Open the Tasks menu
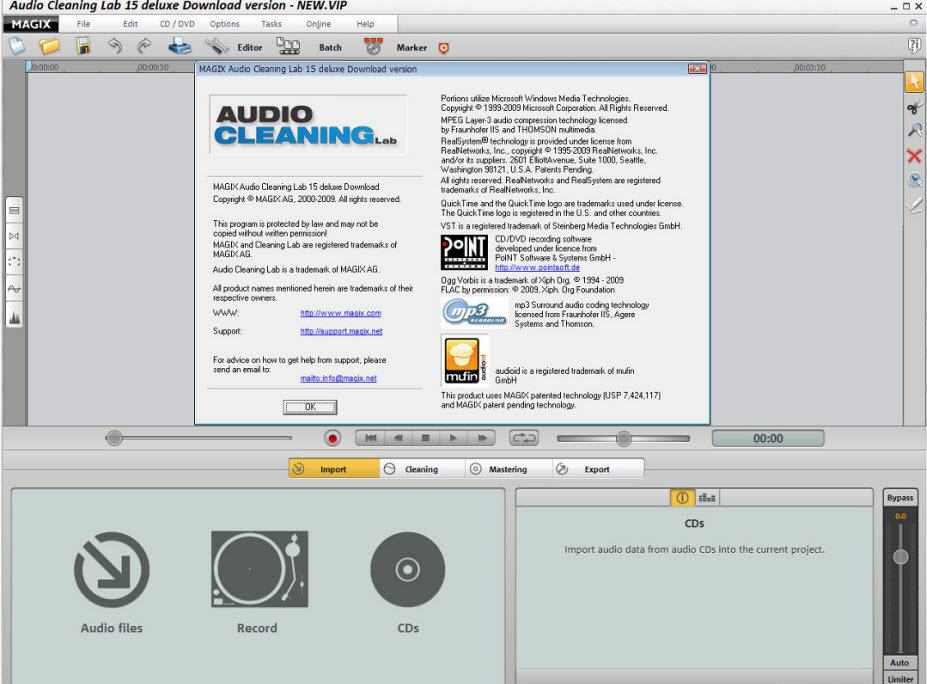This screenshot has height=684, width=927. pyautogui.click(x=271, y=24)
